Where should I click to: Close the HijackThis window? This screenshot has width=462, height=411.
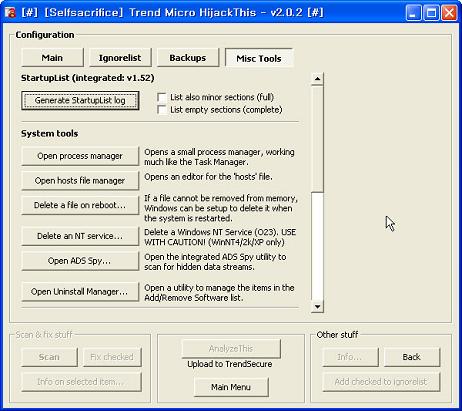(x=449, y=13)
